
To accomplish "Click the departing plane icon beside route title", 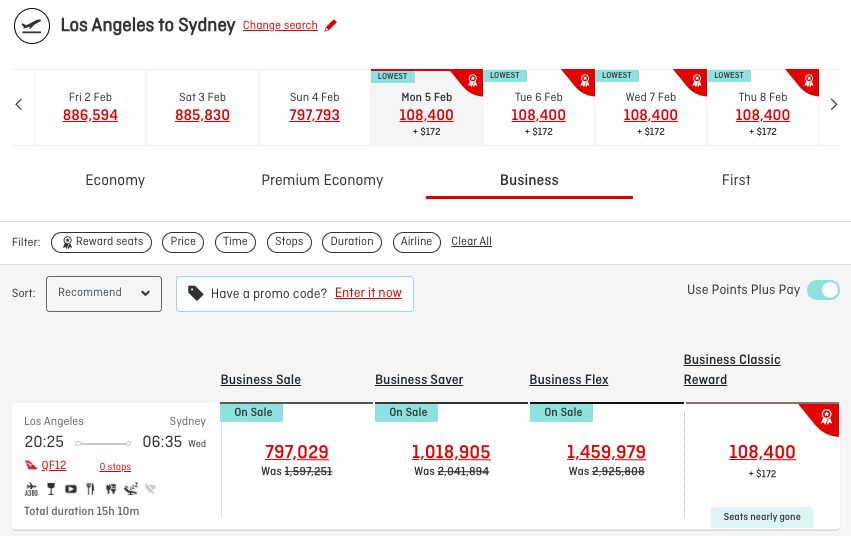I will (32, 25).
